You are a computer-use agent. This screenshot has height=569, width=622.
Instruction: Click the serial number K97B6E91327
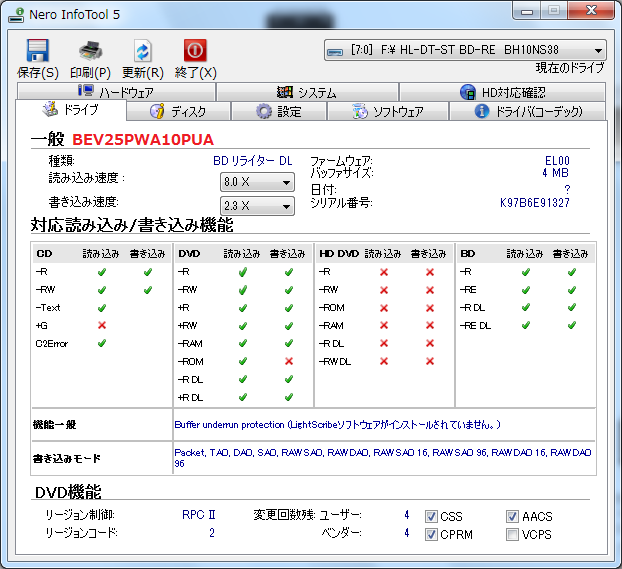pos(535,203)
